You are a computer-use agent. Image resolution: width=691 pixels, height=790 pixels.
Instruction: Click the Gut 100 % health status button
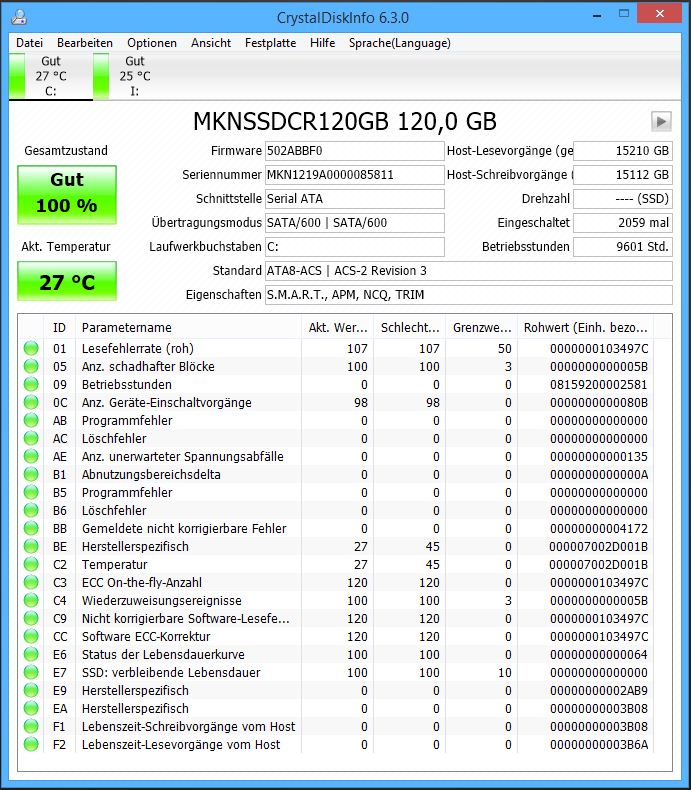pyautogui.click(x=67, y=195)
